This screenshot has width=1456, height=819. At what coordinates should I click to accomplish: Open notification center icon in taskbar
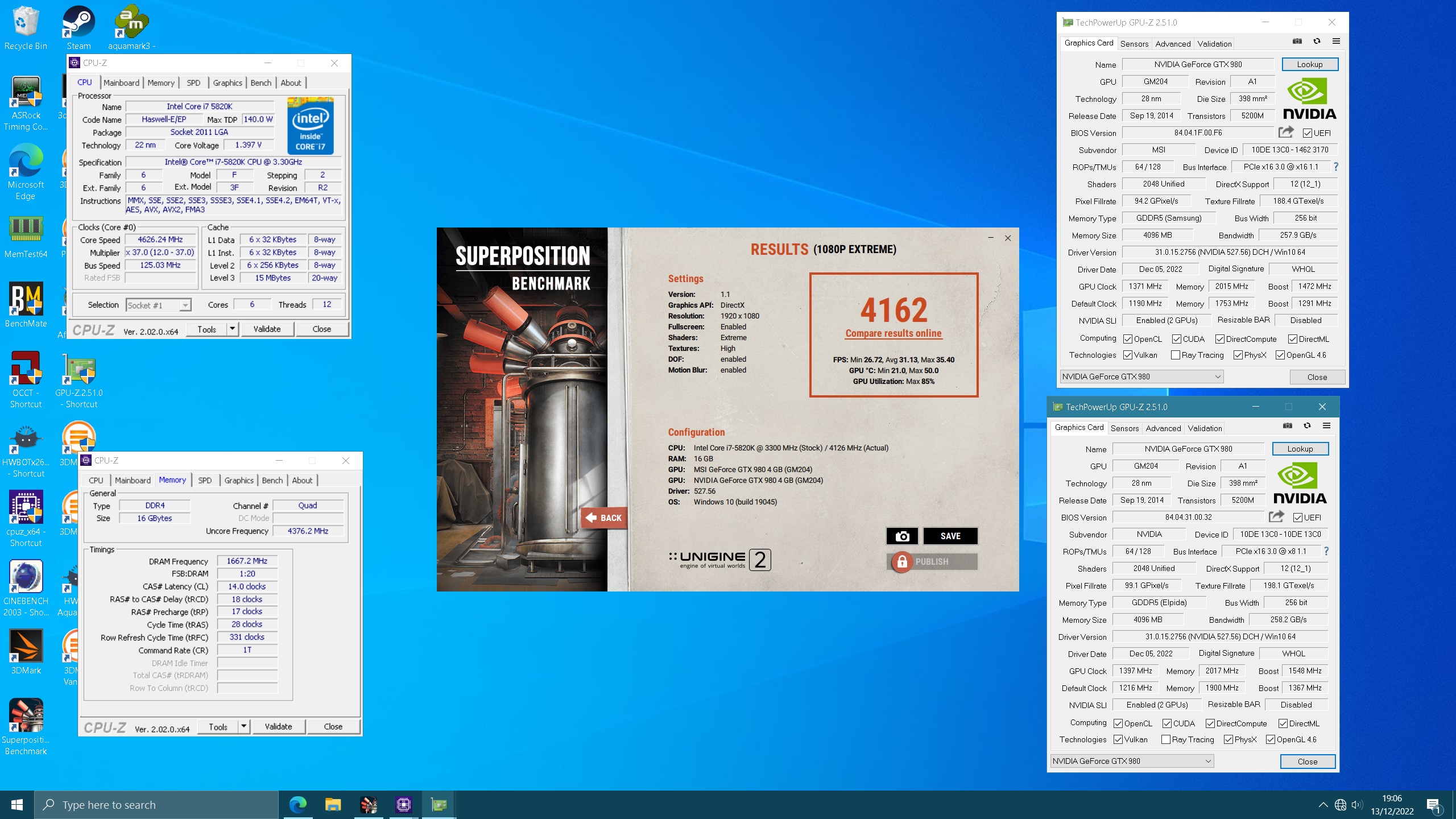(x=1433, y=805)
